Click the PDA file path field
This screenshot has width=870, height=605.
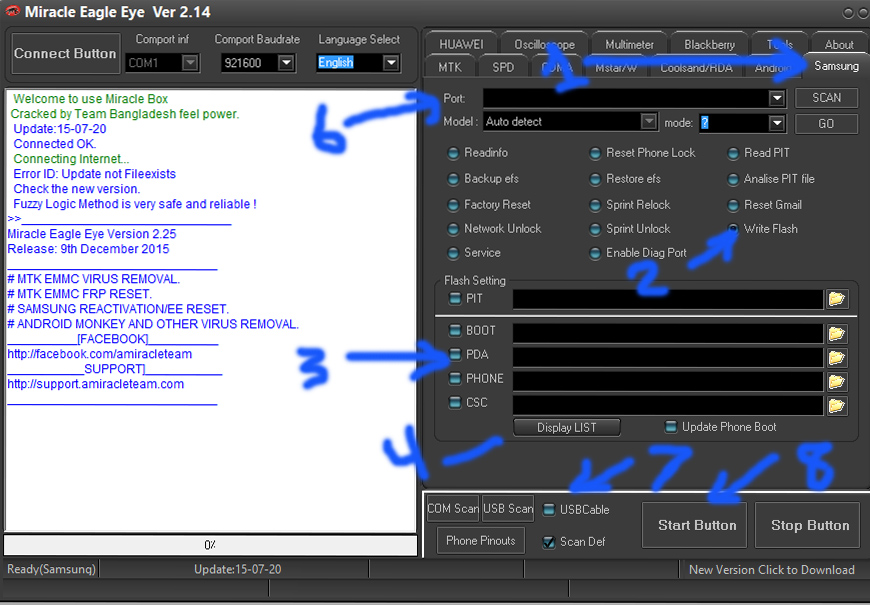click(668, 357)
